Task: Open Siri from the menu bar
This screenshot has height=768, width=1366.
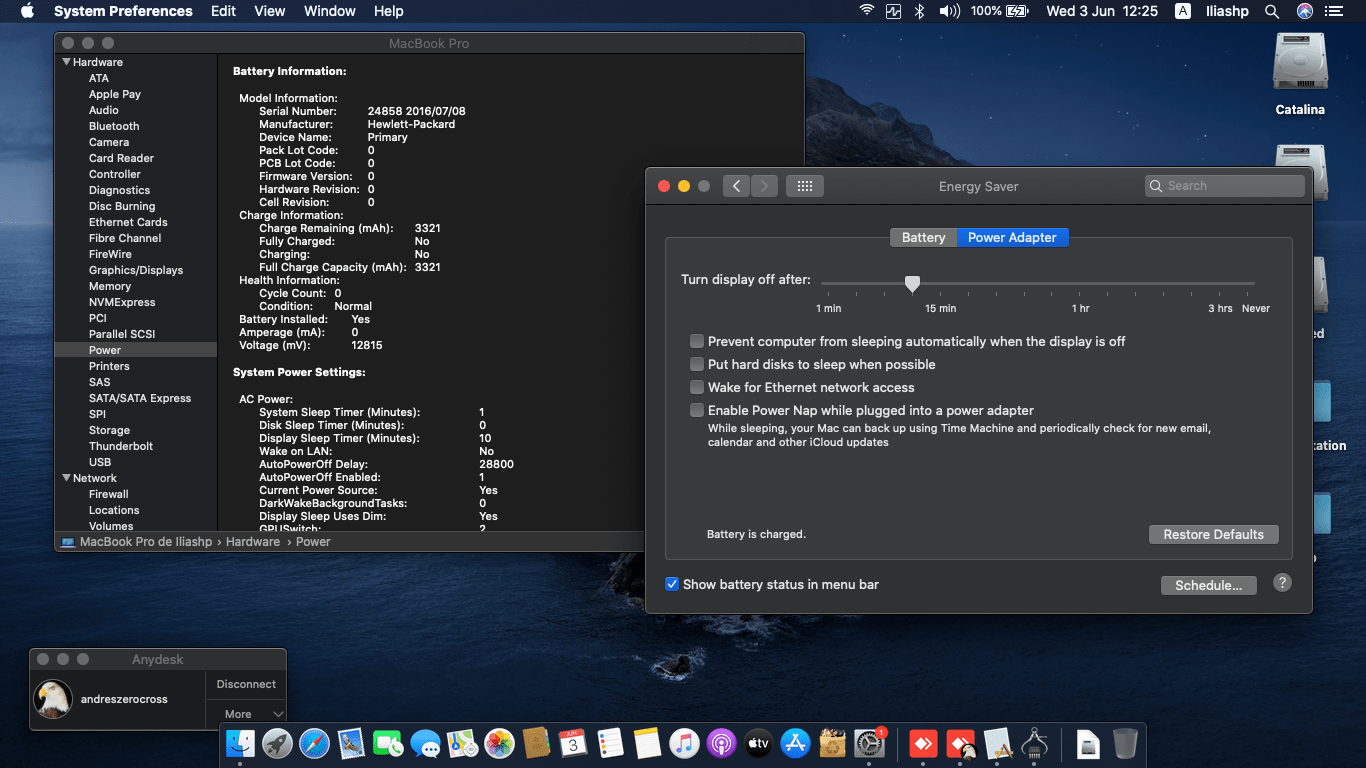Action: point(1304,11)
